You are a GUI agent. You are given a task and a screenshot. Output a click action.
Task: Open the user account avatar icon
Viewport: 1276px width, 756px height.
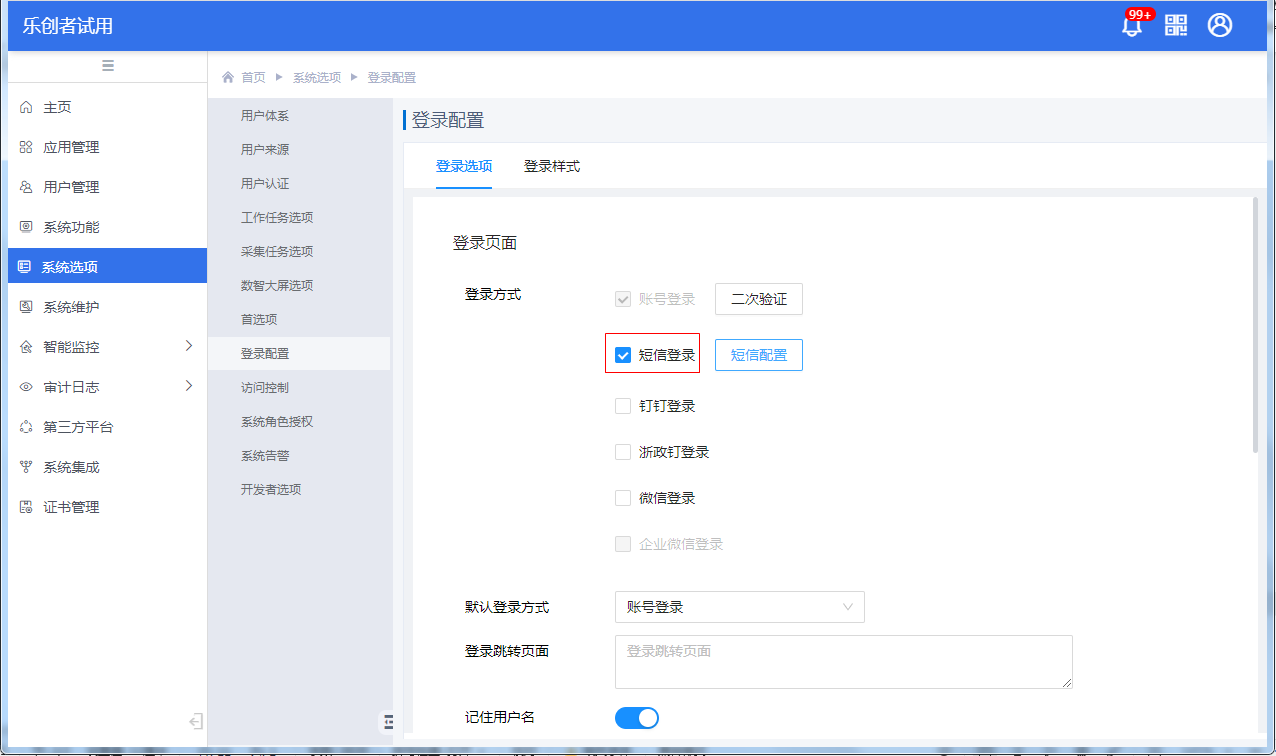[x=1219, y=26]
